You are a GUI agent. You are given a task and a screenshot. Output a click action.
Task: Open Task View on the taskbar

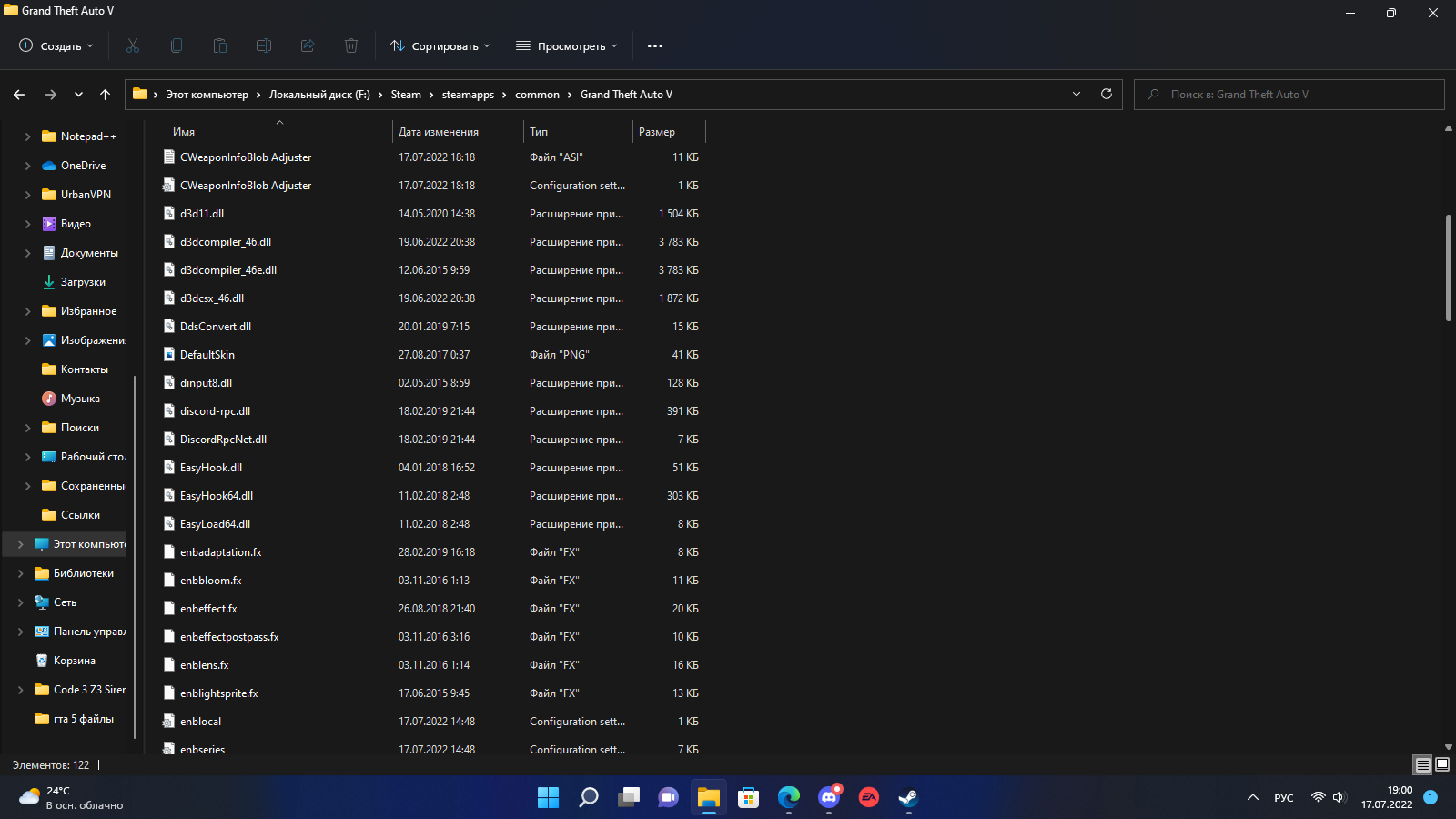click(629, 798)
